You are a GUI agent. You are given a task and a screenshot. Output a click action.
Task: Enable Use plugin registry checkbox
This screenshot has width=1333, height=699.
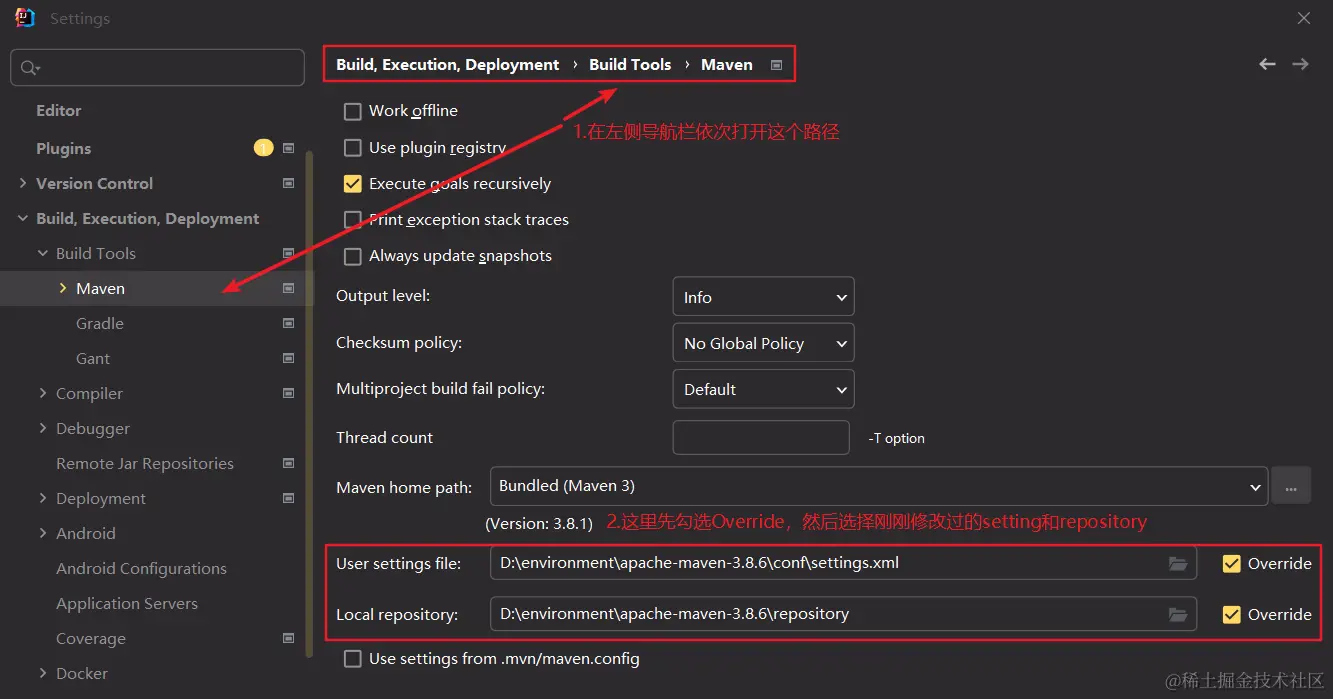[x=352, y=148]
